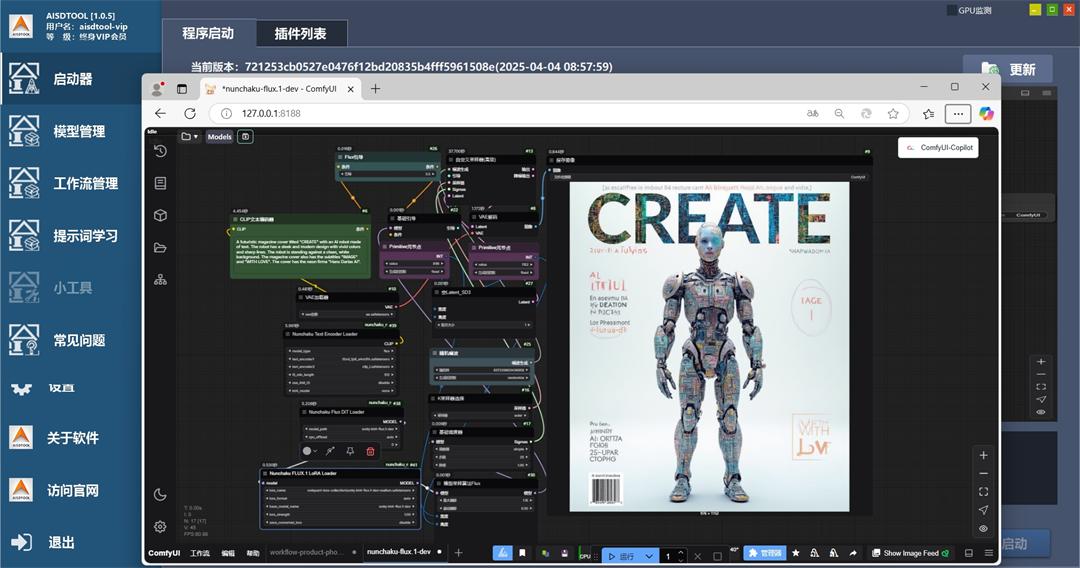Viewport: 1080px width, 568px height.
Task: Select the nunchaku-flux.1-dev workflow tab
Action: pos(397,552)
